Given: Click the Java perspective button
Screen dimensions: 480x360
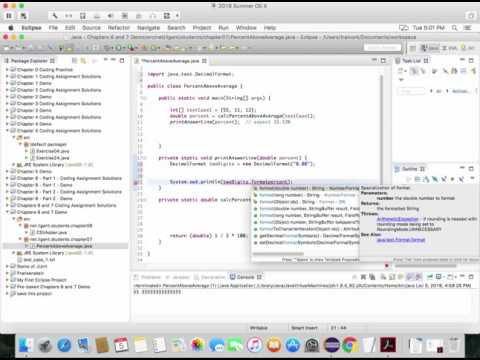Looking at the screenshot, I should point(430,48).
